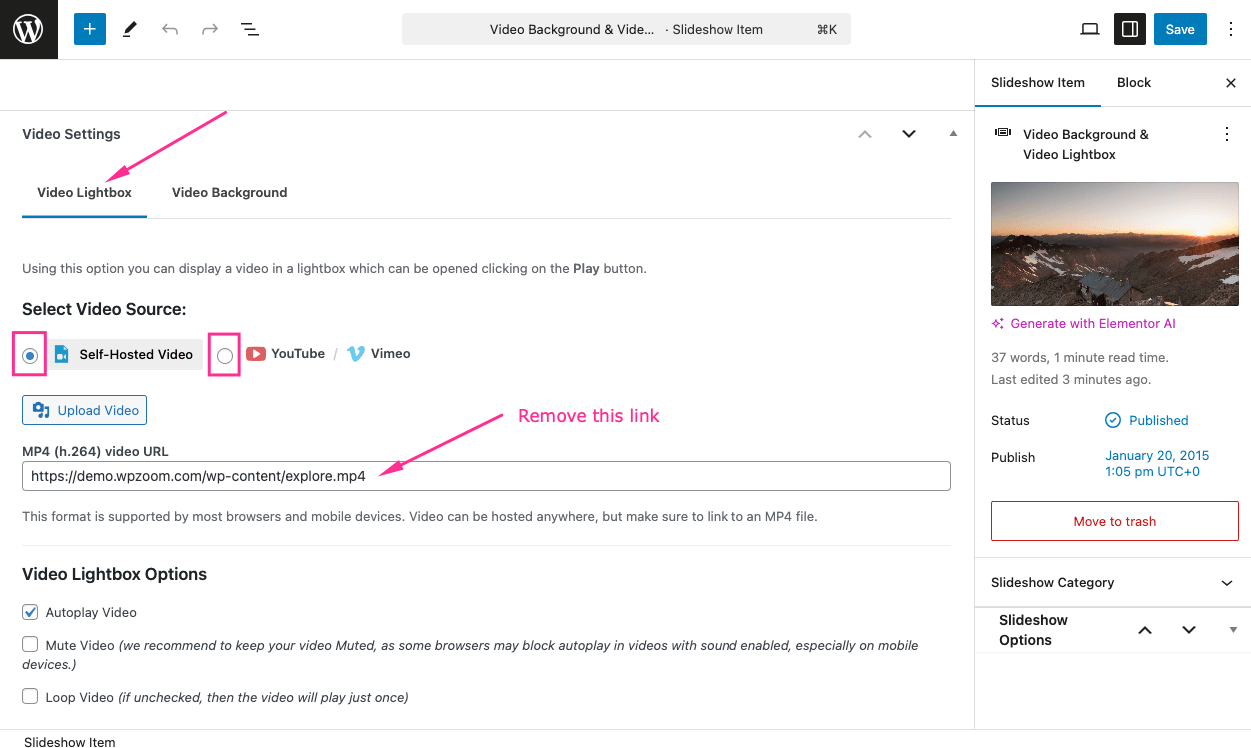Enable the Mute Video checkbox

pos(30,645)
